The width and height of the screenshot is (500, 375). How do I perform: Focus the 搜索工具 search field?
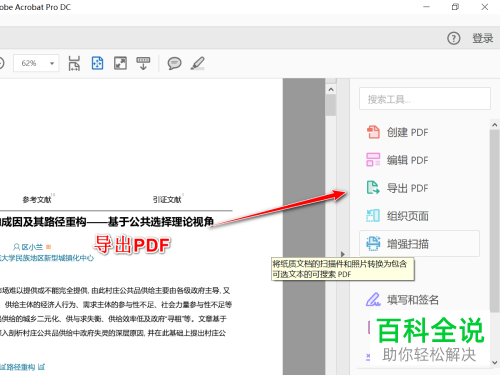click(x=425, y=99)
